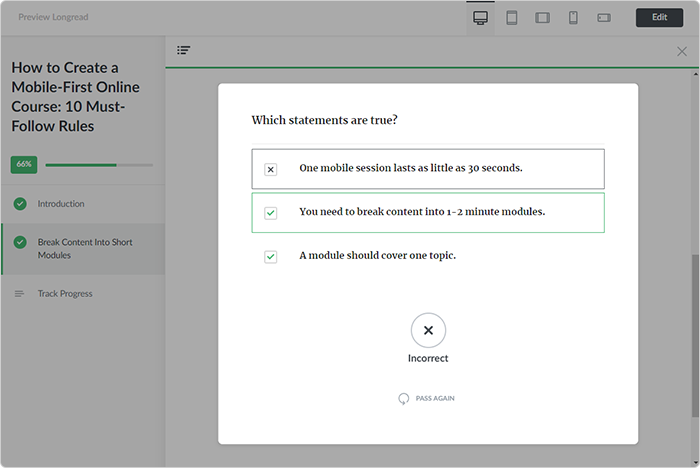This screenshot has width=700, height=468.
Task: Click the scrollbar down arrow
Action: [696, 463]
